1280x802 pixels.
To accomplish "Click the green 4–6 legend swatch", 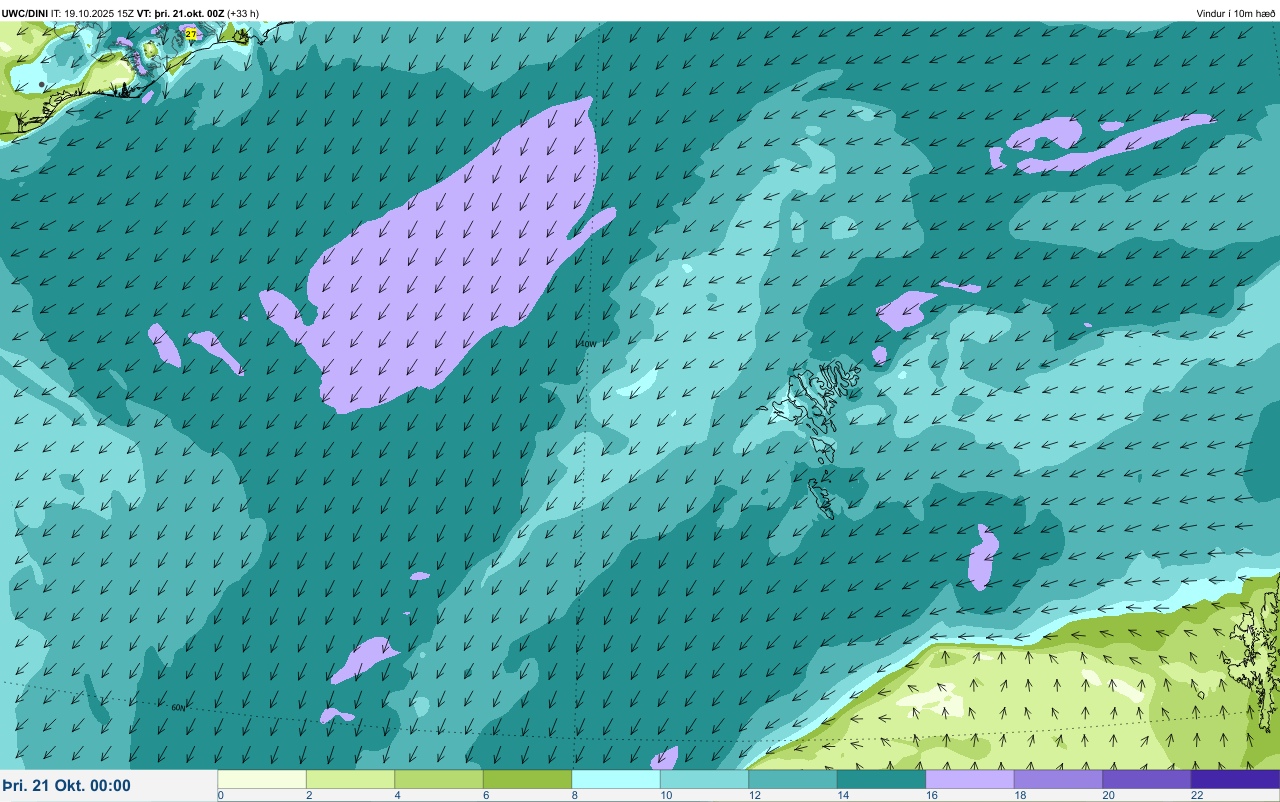I will [439, 779].
